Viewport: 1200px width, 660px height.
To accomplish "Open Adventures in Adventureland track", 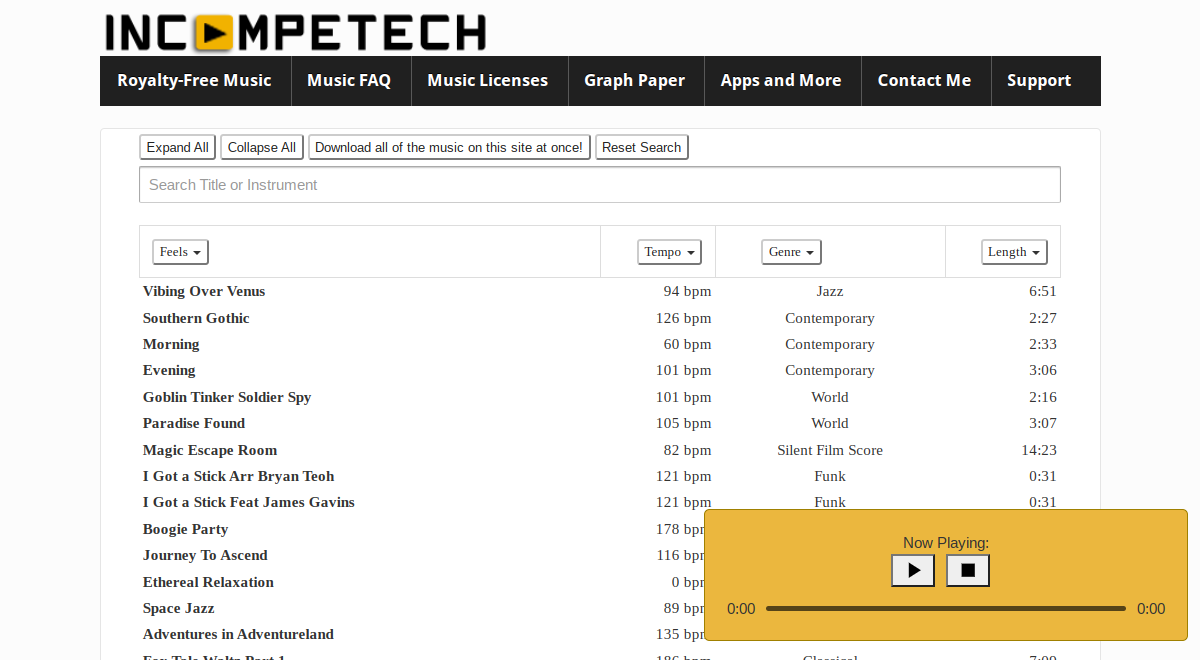I will (238, 634).
